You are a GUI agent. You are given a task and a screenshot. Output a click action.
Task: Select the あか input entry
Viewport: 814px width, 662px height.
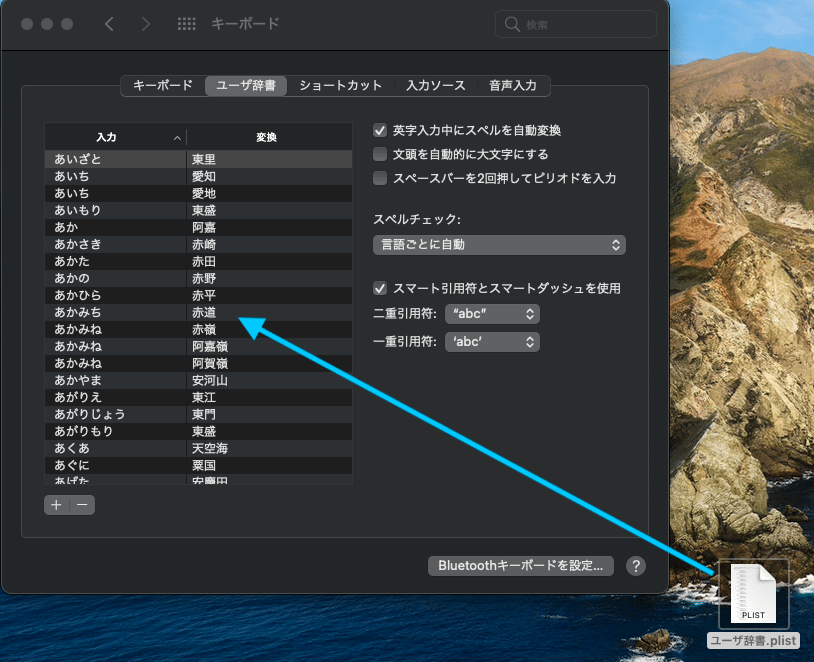click(115, 227)
